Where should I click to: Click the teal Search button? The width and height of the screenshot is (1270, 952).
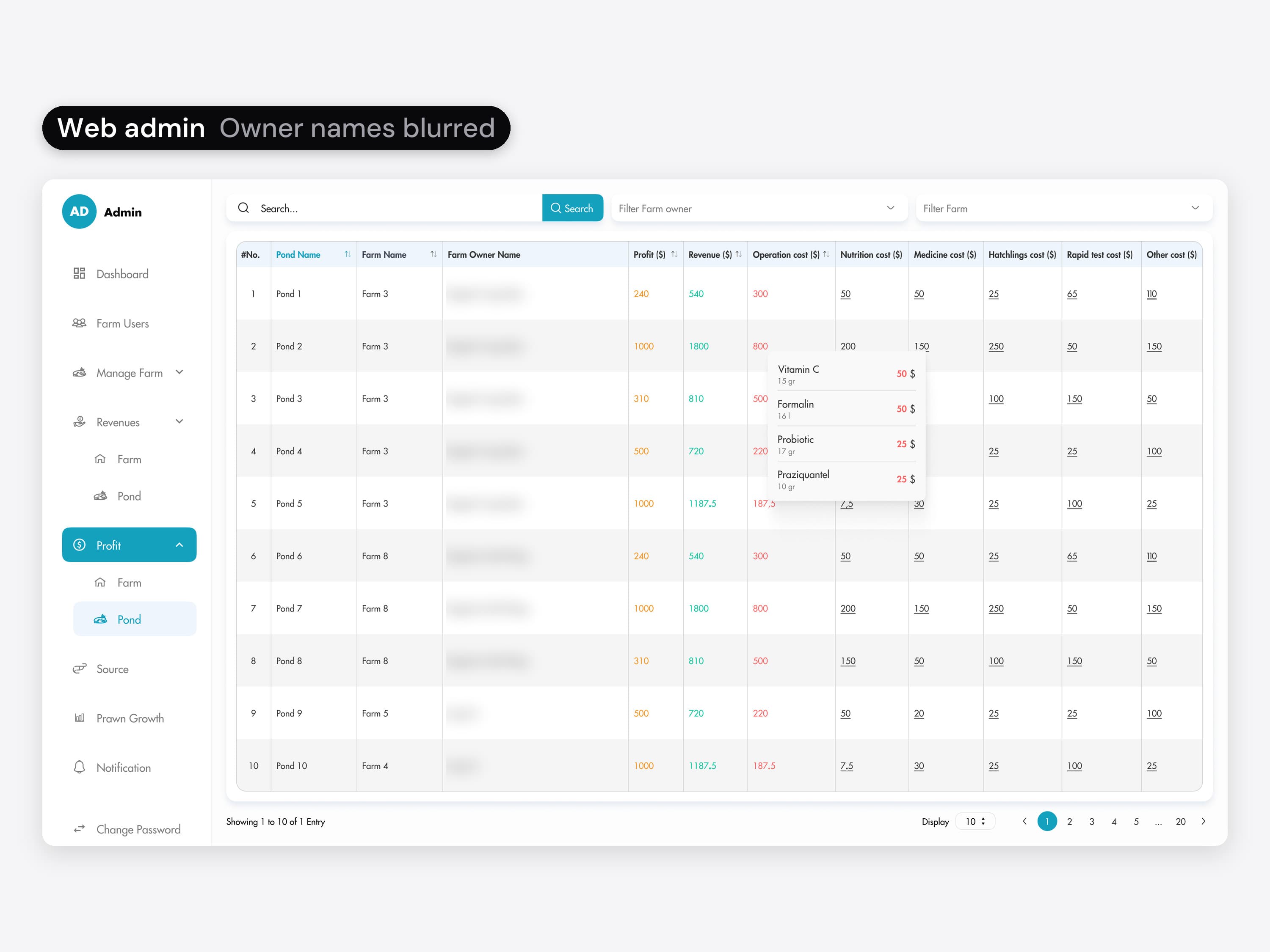pos(572,208)
